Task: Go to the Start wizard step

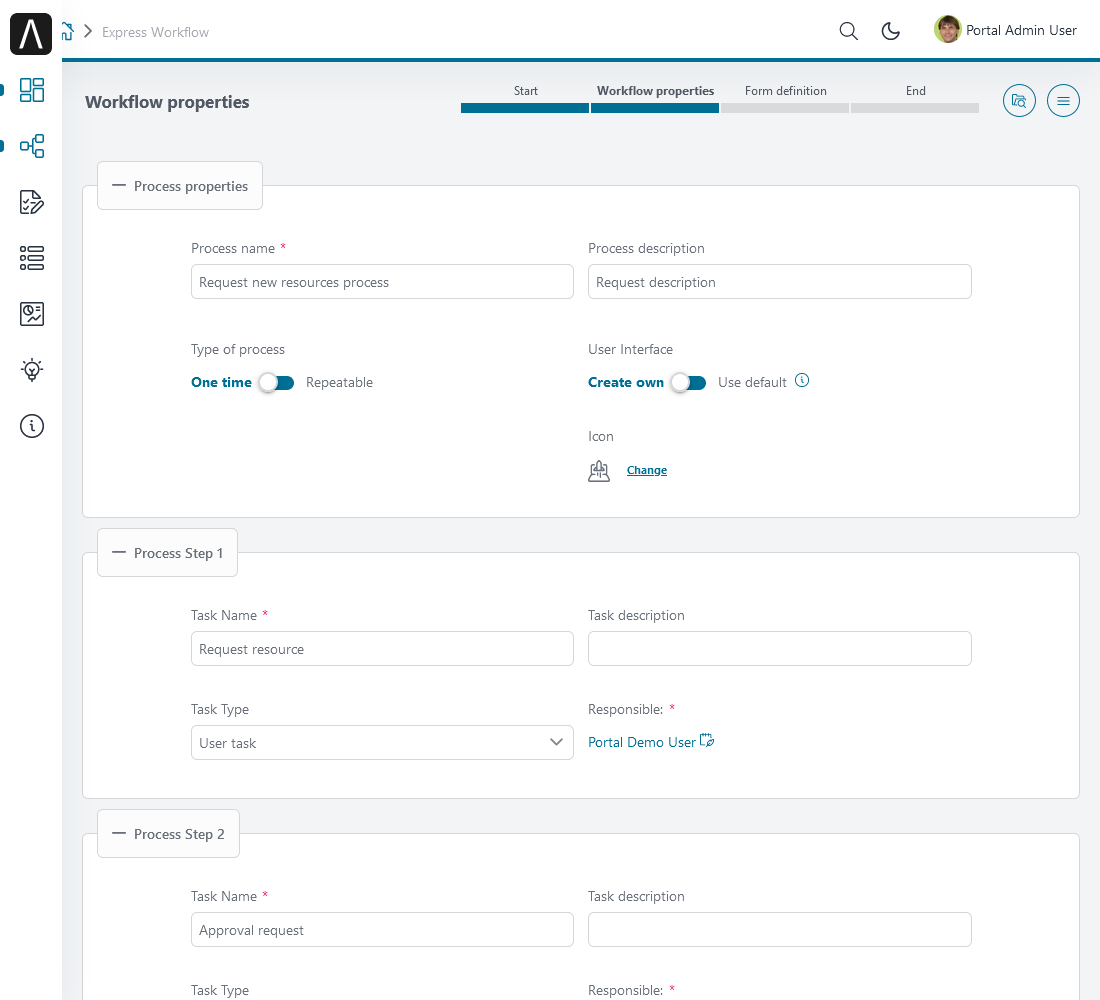Action: (525, 98)
